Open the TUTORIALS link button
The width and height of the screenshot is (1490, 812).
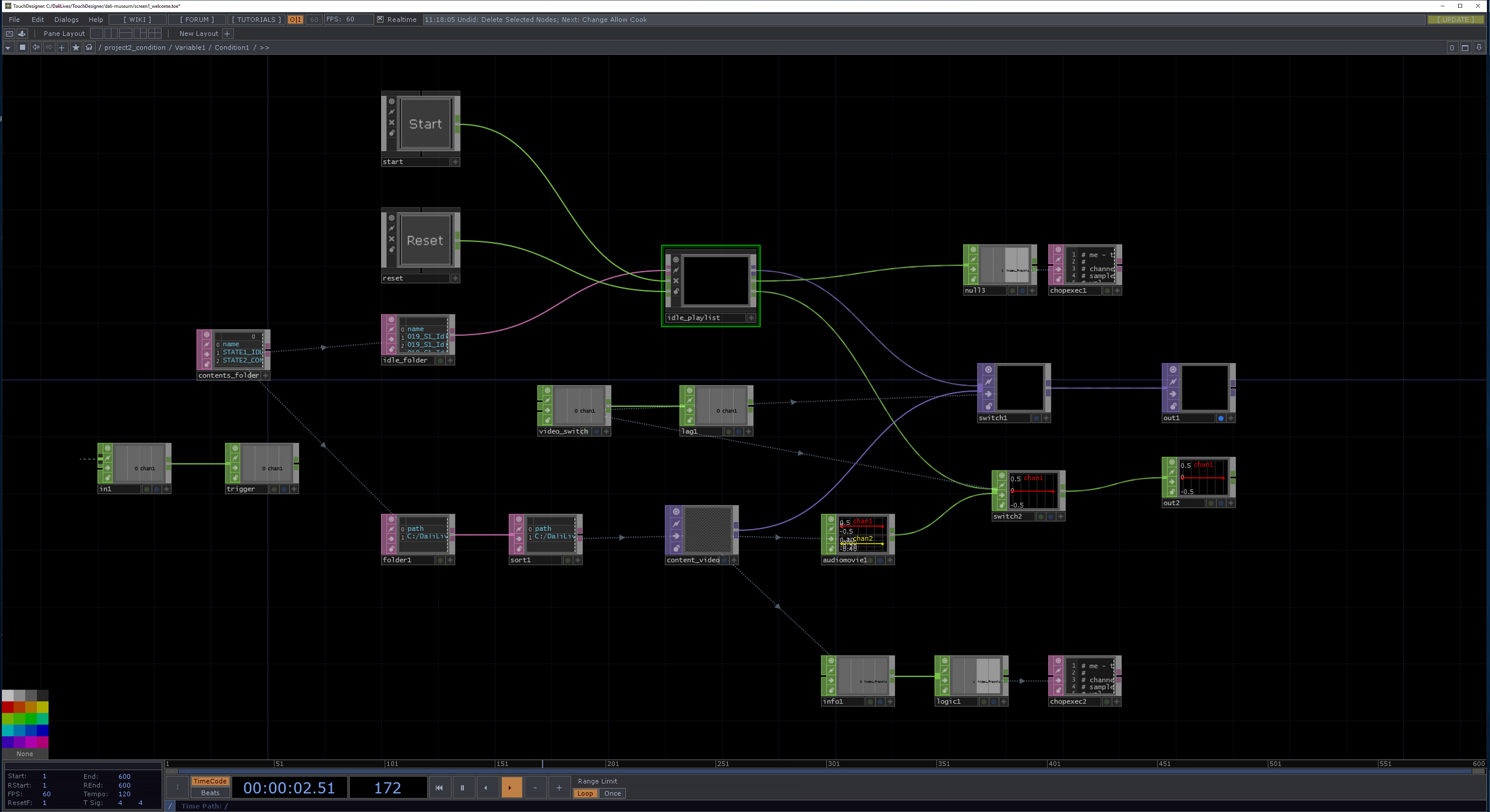pyautogui.click(x=256, y=19)
